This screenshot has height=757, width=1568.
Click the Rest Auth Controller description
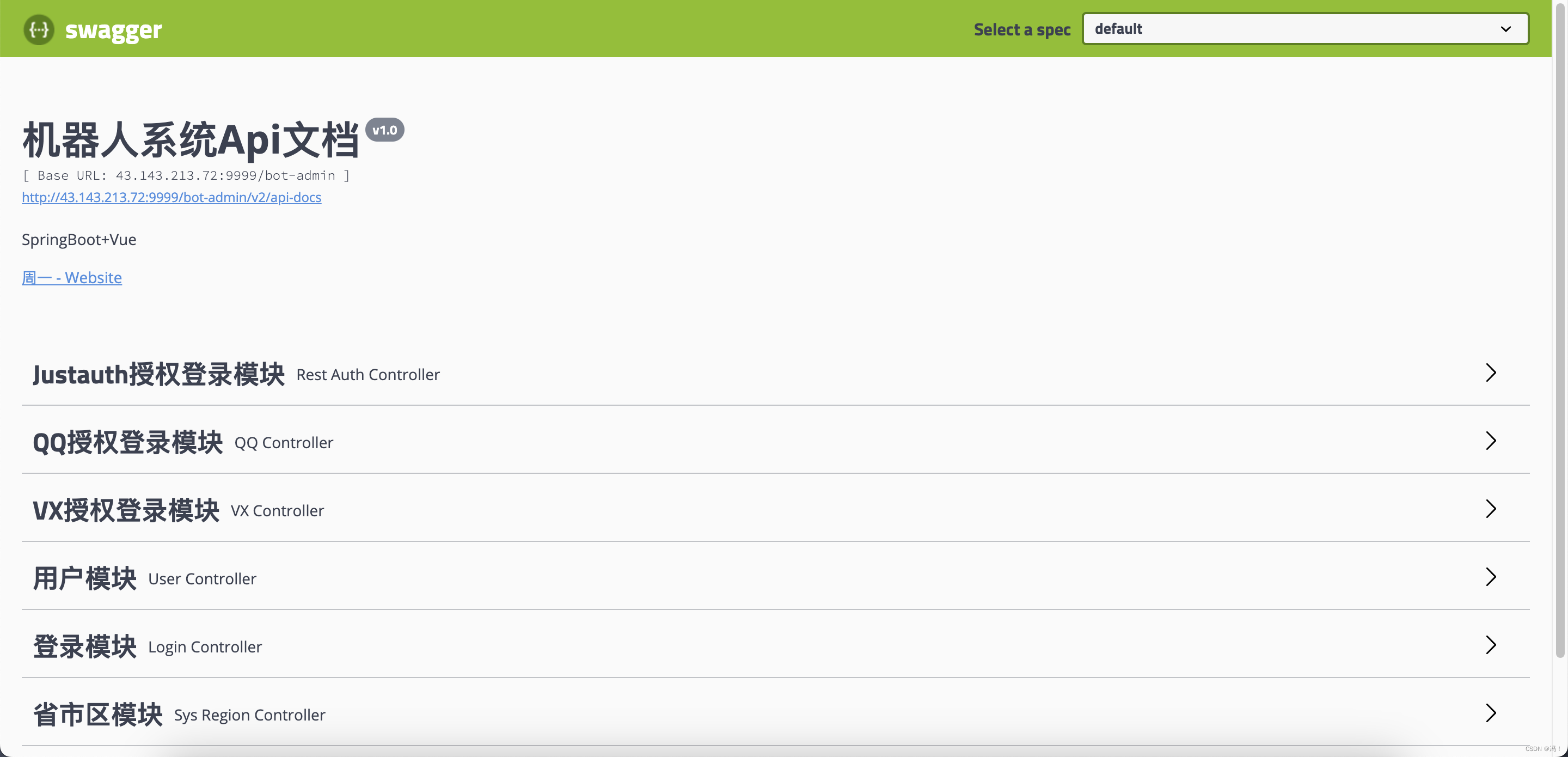[x=368, y=375]
